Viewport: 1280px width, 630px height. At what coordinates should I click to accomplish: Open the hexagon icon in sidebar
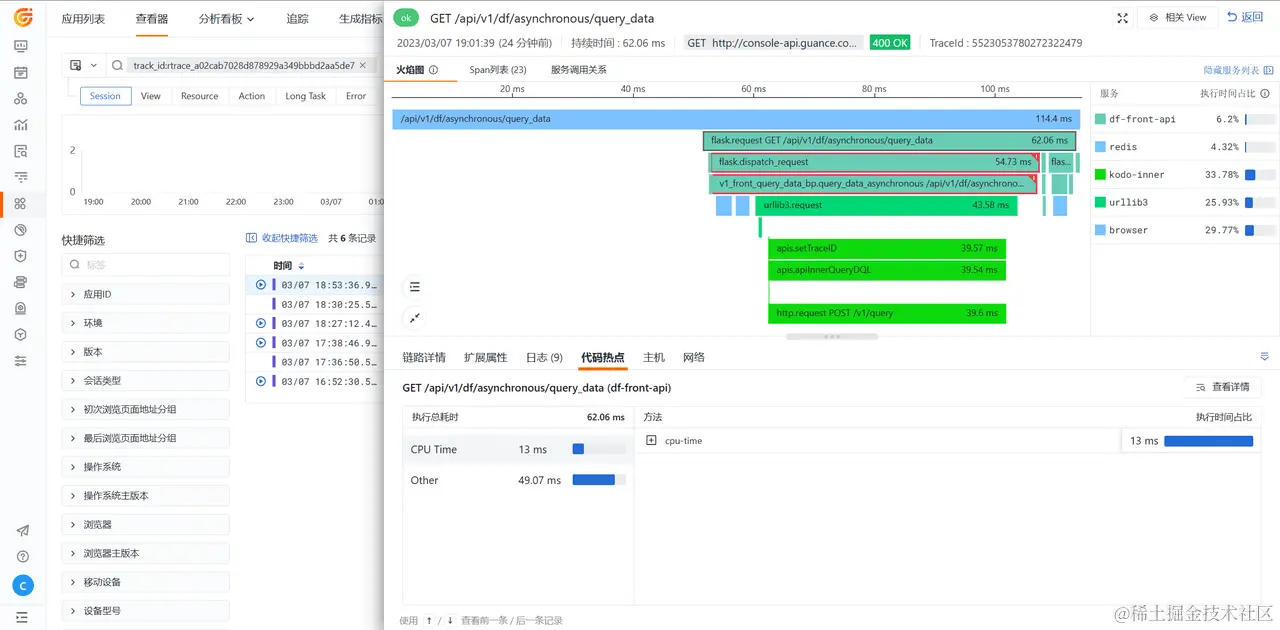21,334
